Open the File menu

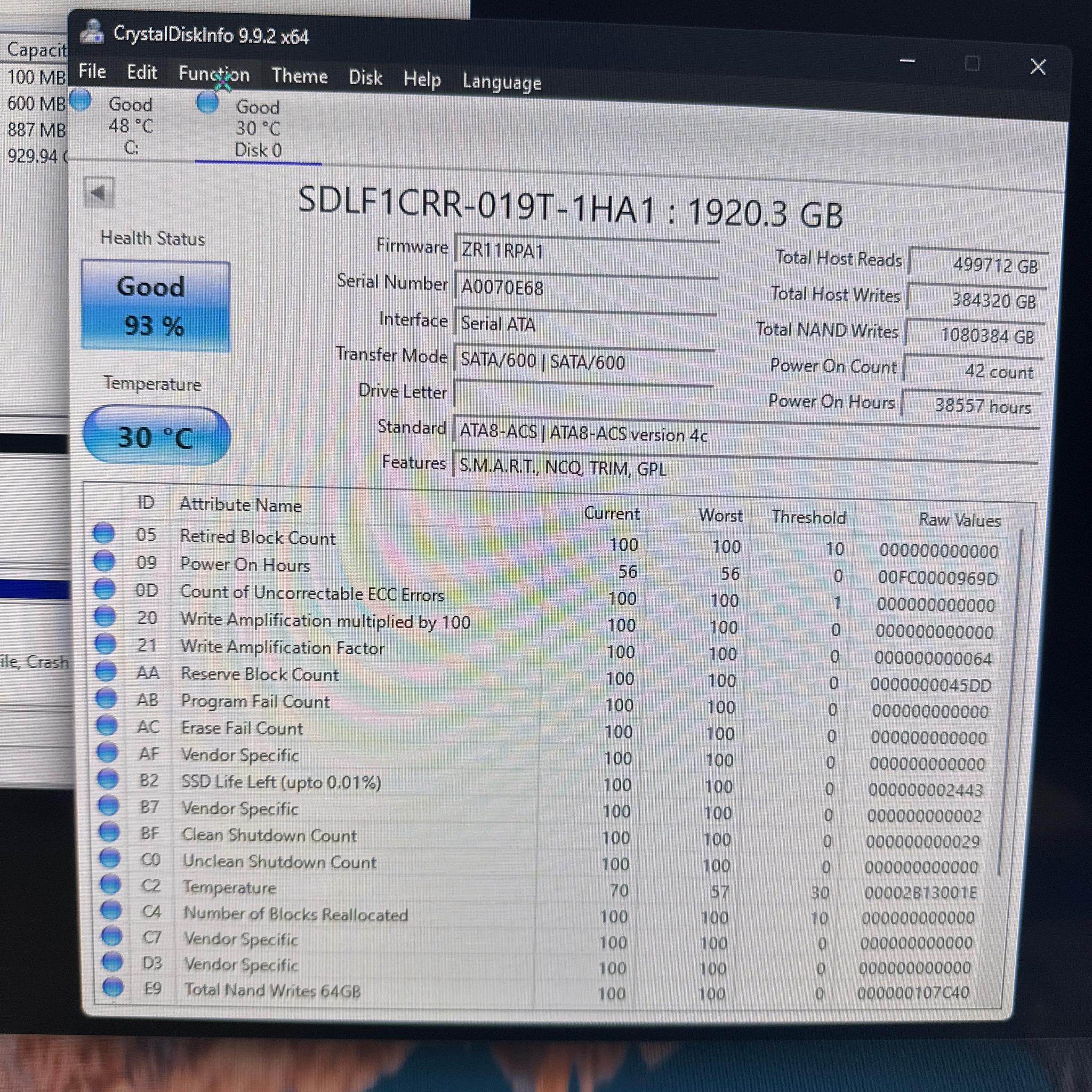pyautogui.click(x=92, y=71)
